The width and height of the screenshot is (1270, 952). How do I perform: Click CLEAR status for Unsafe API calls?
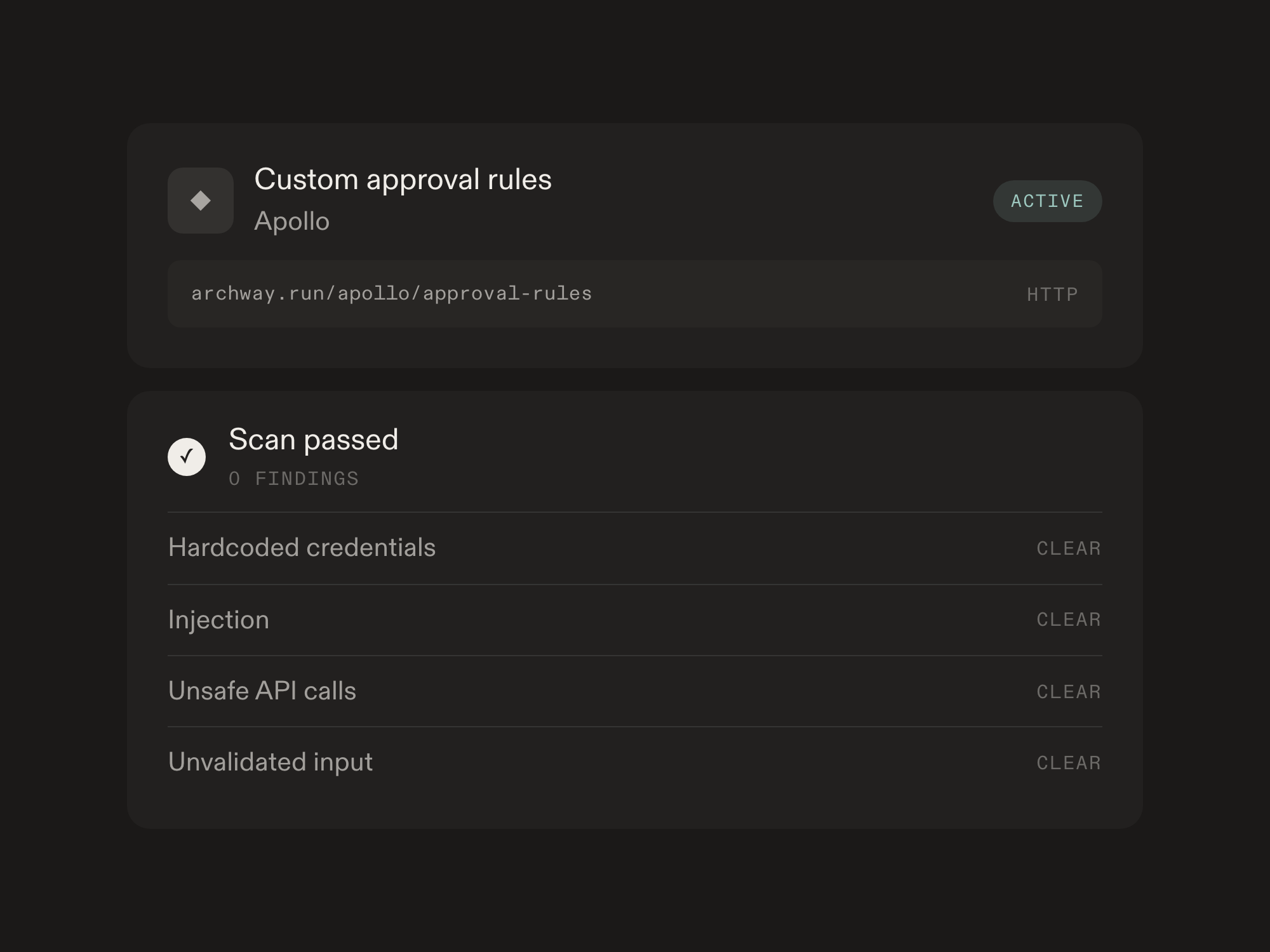click(x=1069, y=692)
